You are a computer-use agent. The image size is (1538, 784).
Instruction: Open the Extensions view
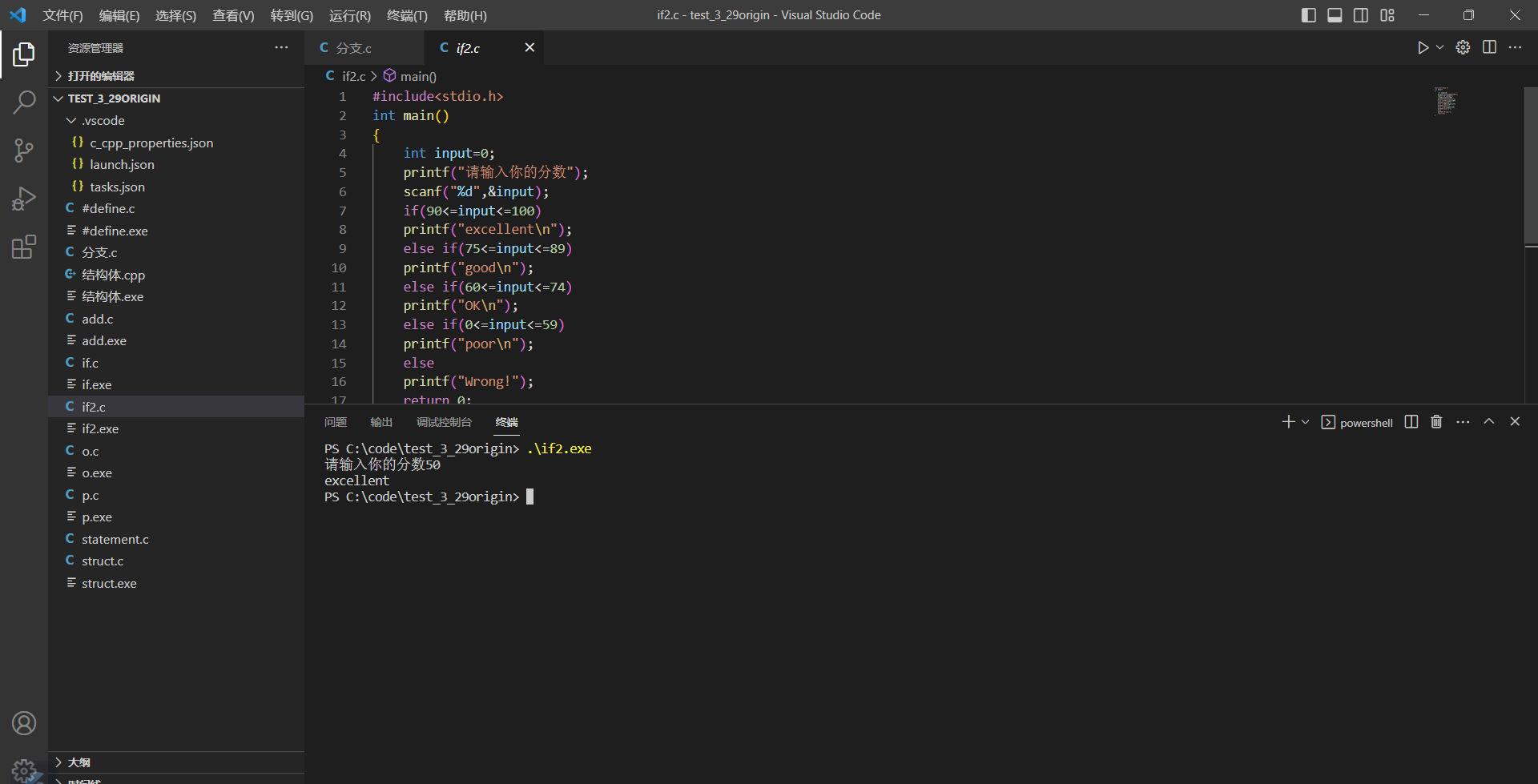(x=24, y=247)
